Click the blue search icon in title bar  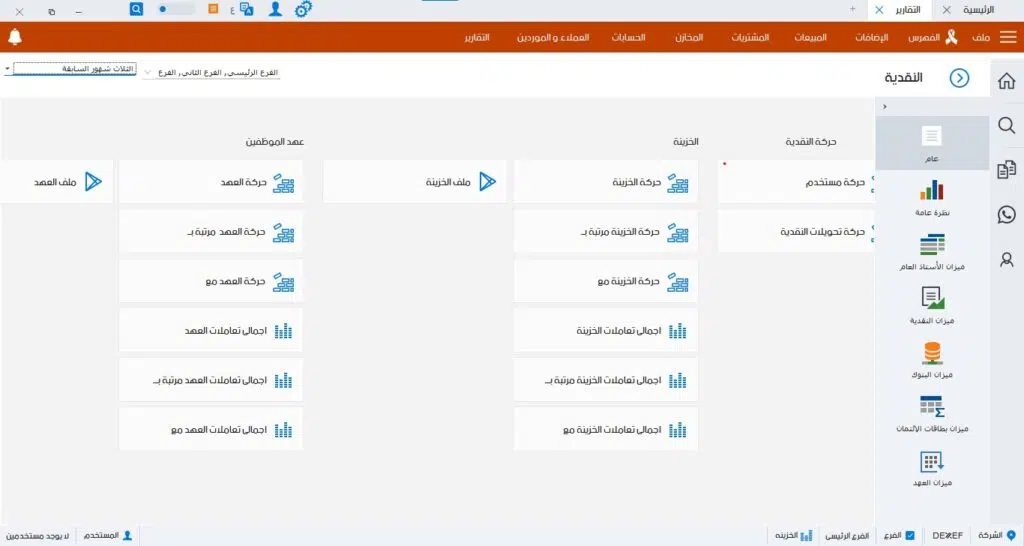click(136, 9)
